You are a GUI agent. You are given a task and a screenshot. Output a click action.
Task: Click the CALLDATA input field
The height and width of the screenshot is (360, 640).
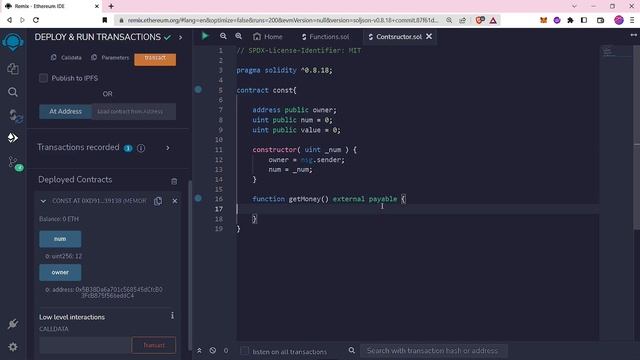pyautogui.click(x=85, y=345)
